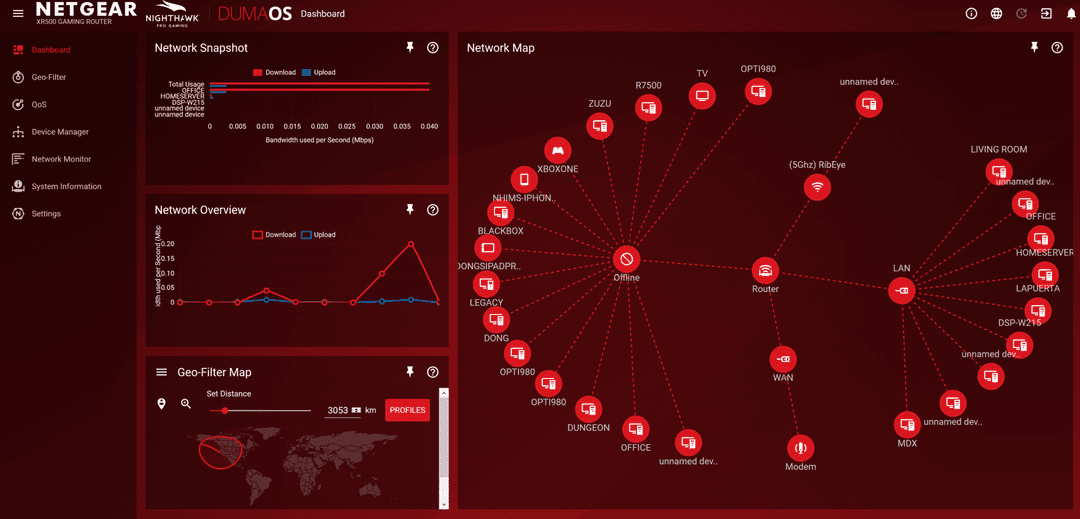
Task: Select the NHIMS-IPHON.. phone node
Action: [524, 180]
